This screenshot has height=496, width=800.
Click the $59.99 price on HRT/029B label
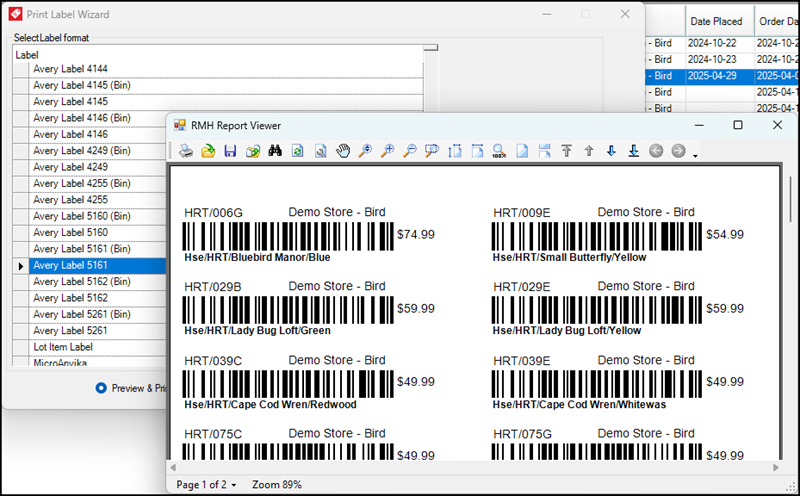[x=416, y=308]
